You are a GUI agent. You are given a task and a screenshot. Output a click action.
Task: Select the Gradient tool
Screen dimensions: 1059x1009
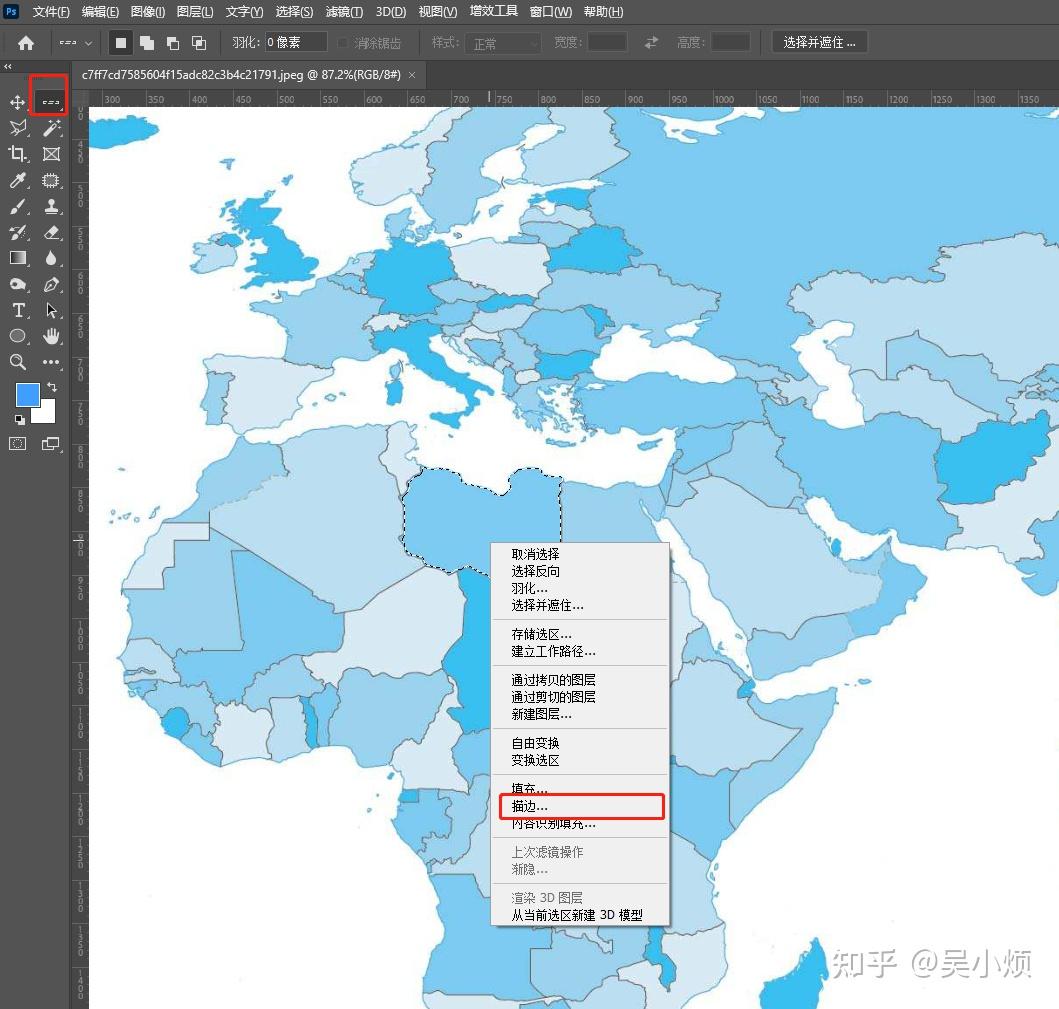18,258
